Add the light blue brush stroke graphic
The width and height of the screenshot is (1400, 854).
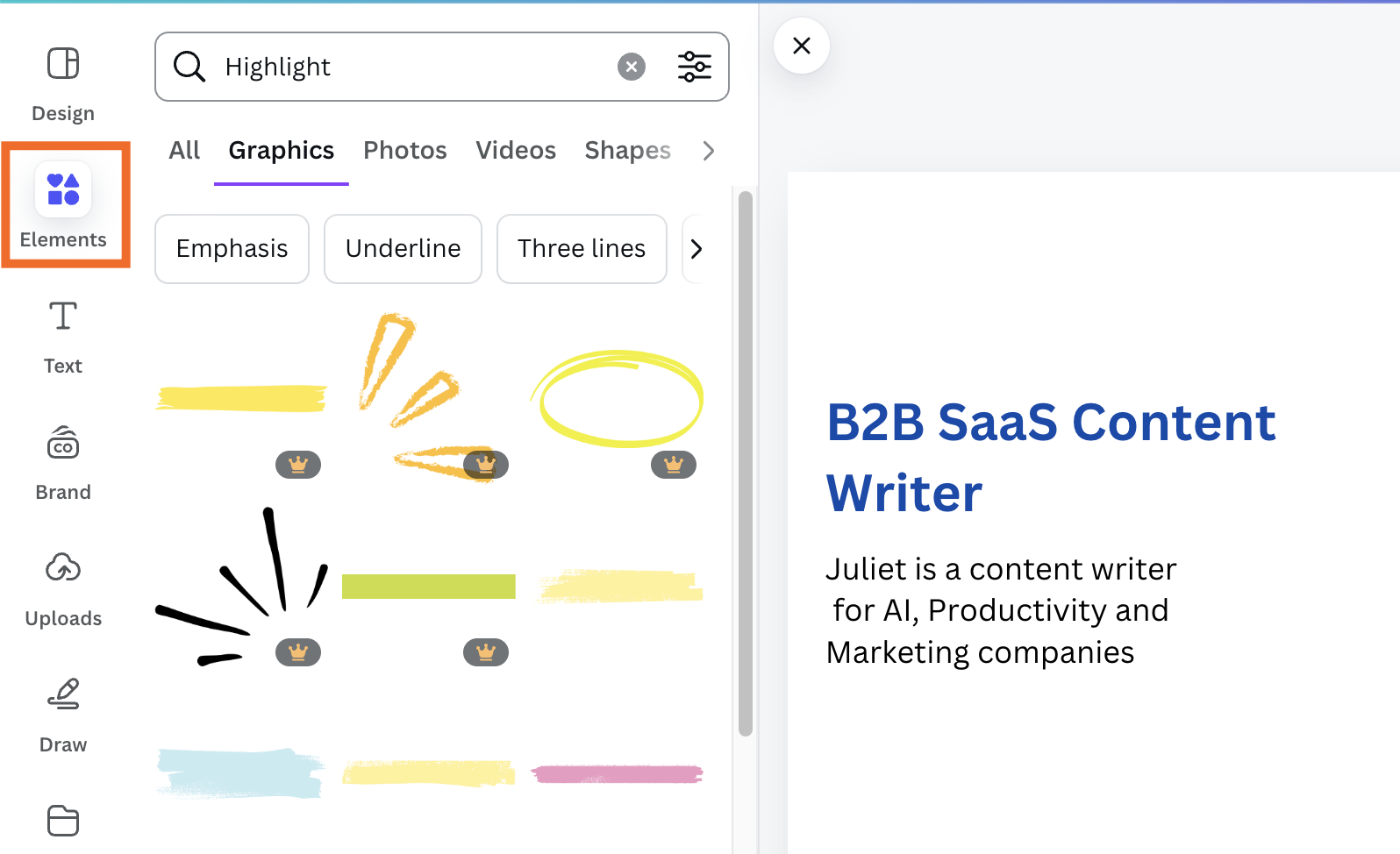[x=240, y=773]
